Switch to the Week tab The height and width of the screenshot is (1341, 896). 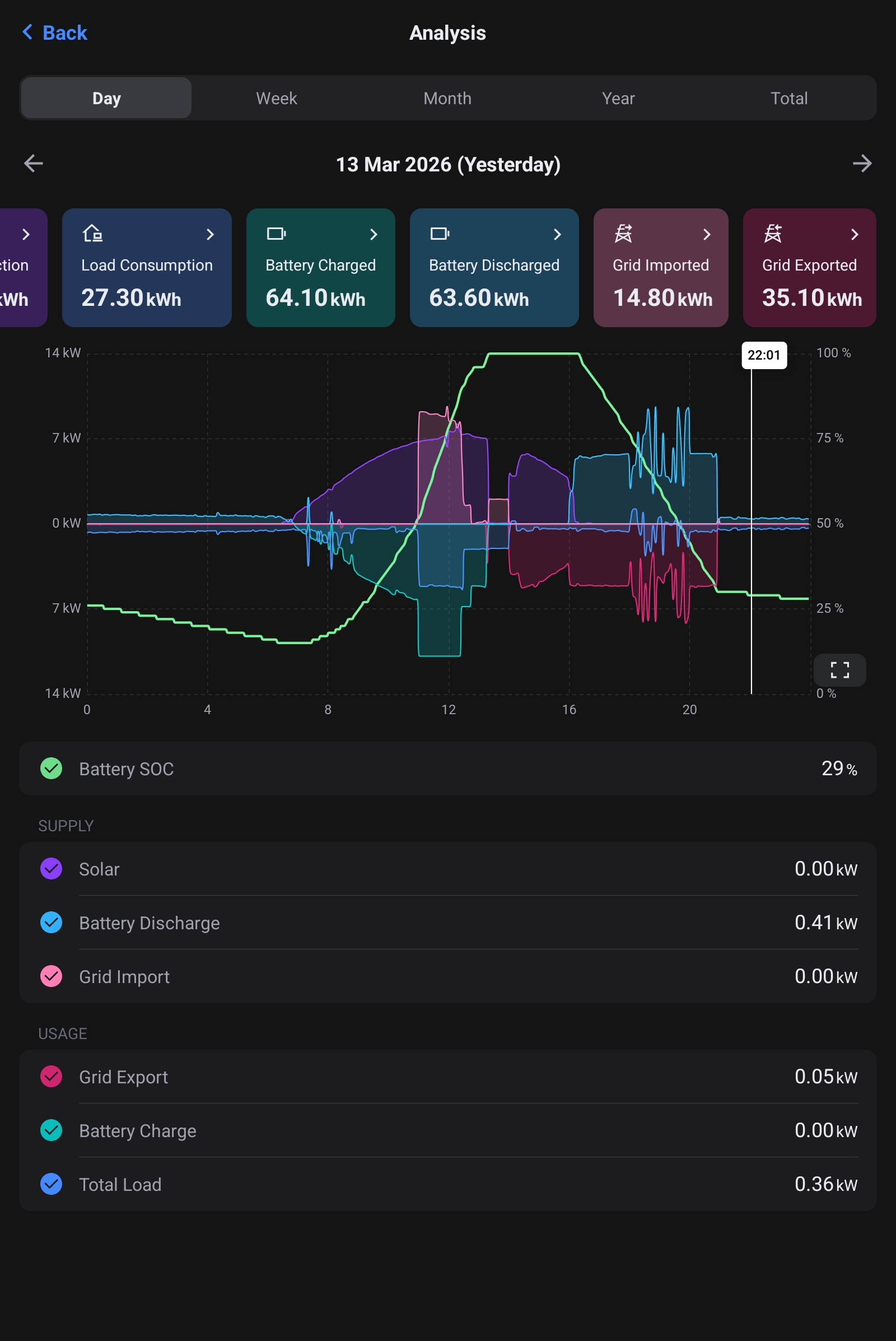tap(276, 99)
